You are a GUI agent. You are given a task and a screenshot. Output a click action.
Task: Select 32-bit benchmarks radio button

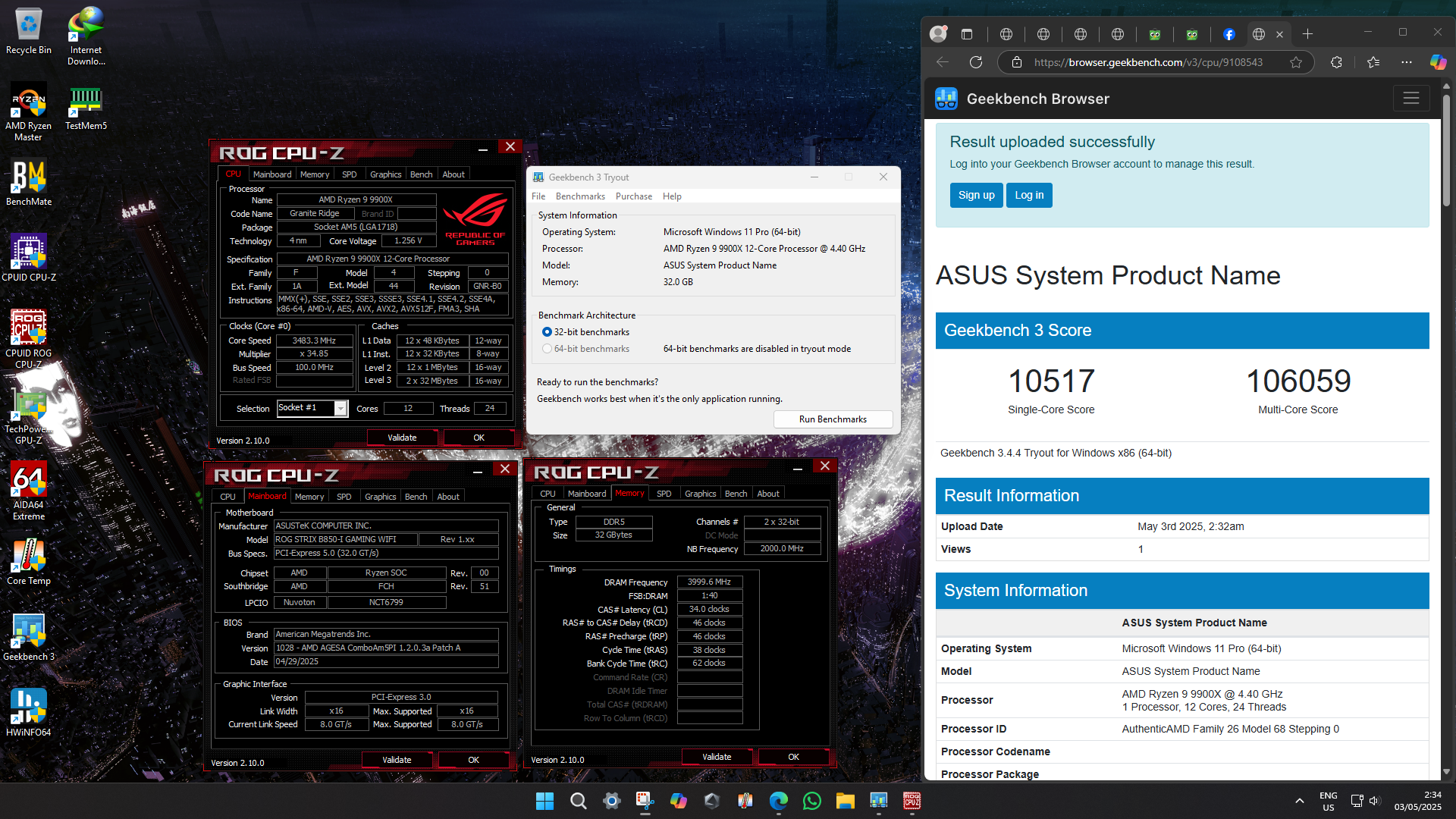(547, 332)
